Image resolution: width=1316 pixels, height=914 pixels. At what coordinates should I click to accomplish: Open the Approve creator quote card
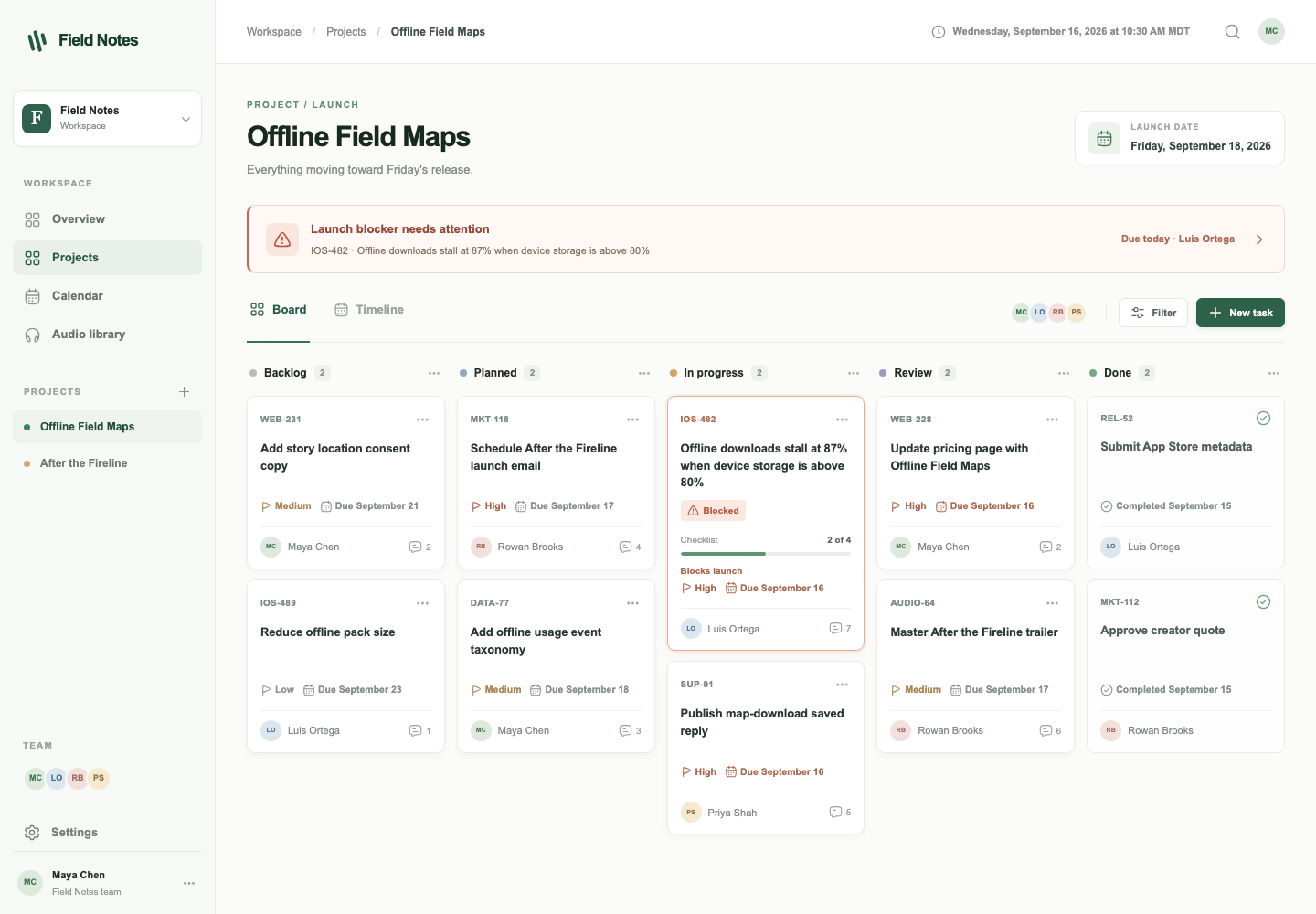click(x=1185, y=666)
